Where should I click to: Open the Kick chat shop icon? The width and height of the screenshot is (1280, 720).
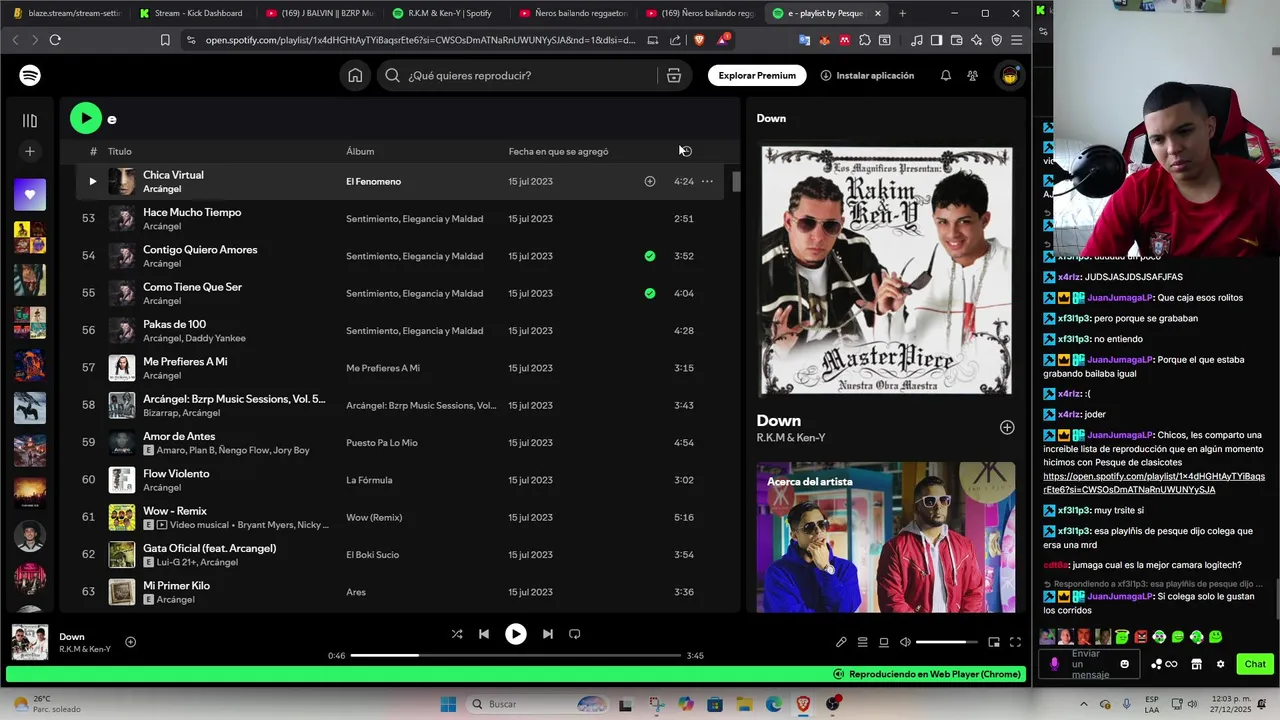pyautogui.click(x=1196, y=664)
